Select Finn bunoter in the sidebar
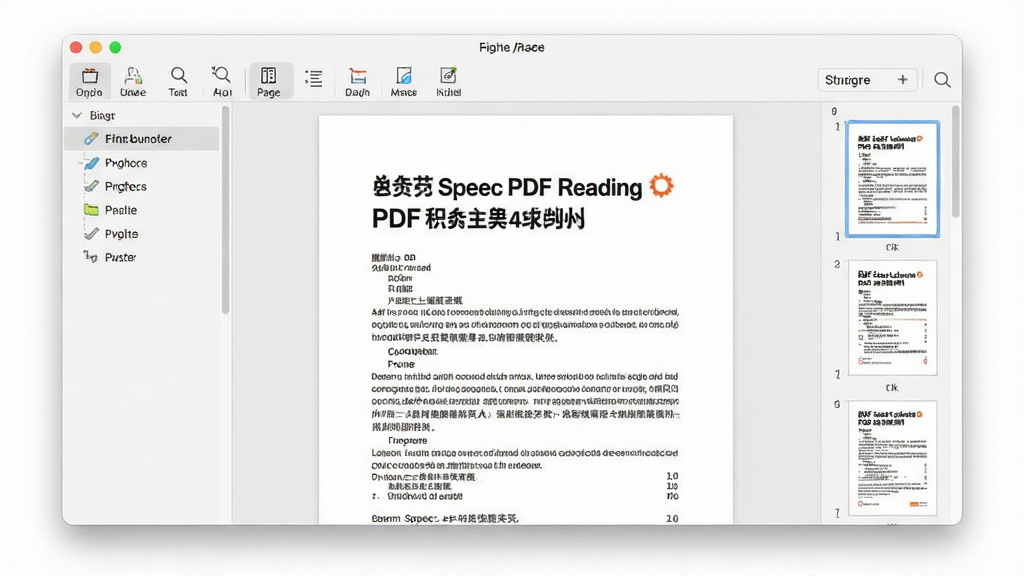Screen dimensions: 1024x576 pyautogui.click(x=142, y=138)
